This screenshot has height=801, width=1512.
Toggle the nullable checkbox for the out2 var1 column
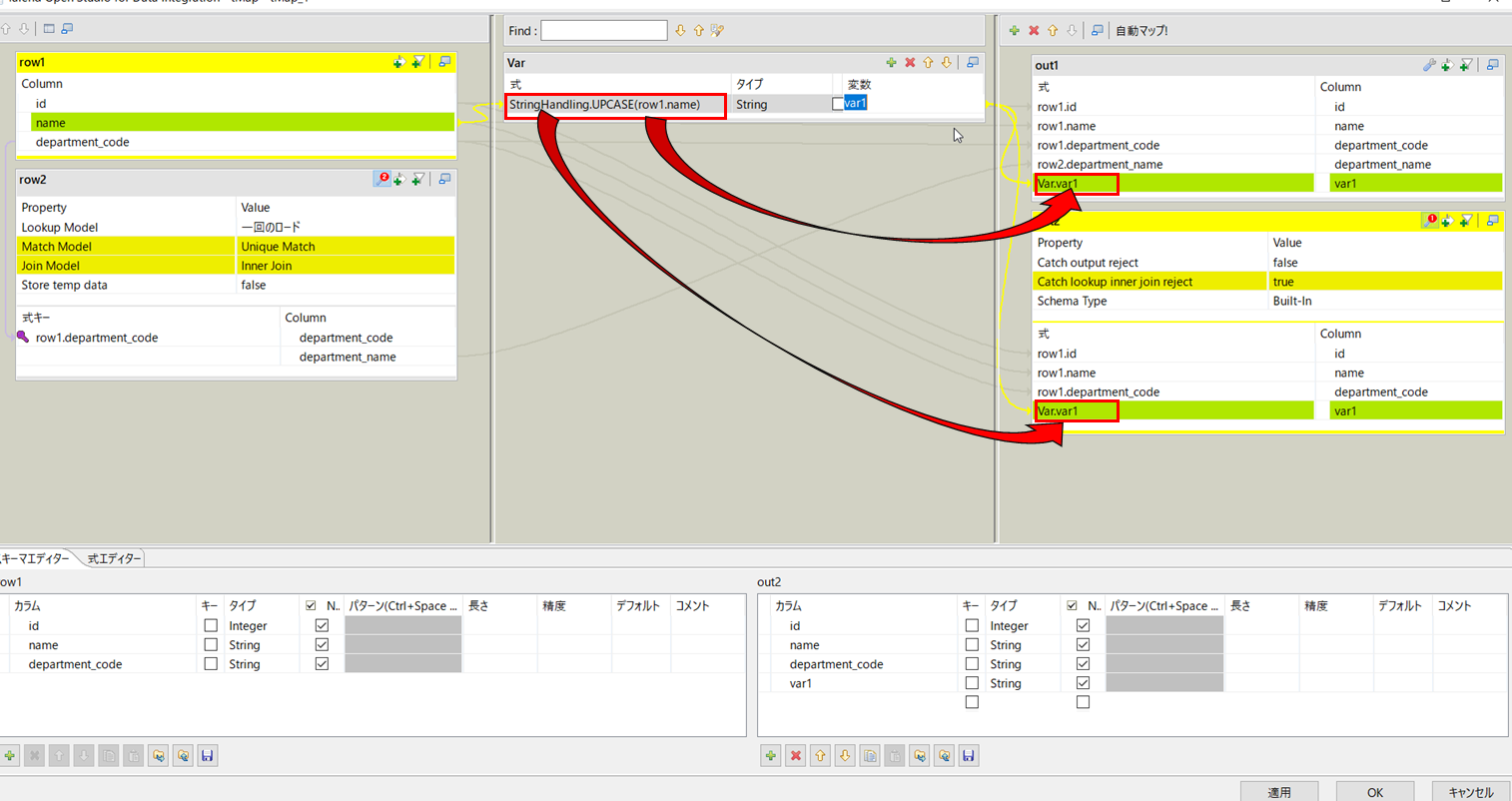pyautogui.click(x=1083, y=683)
